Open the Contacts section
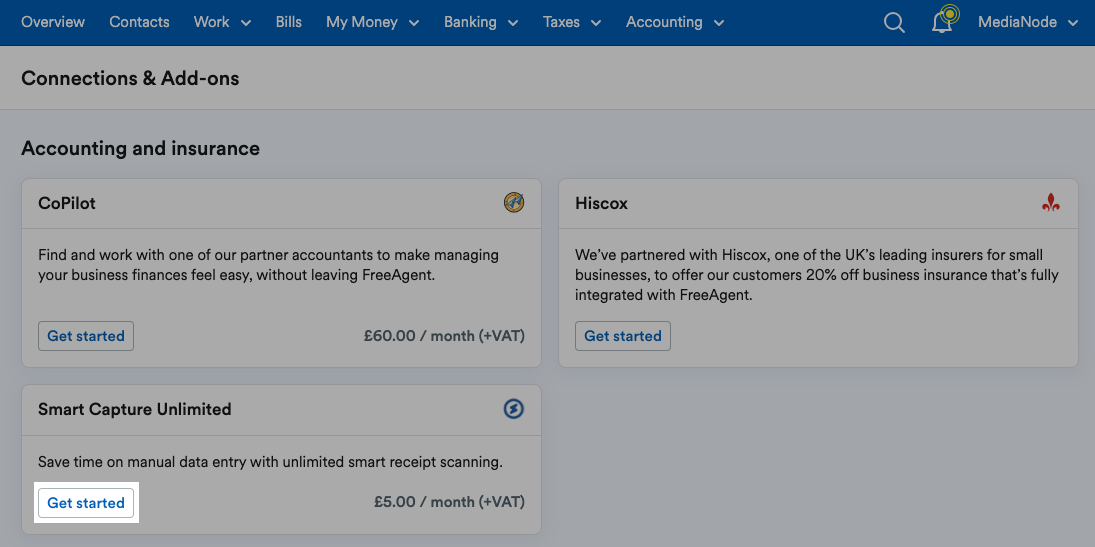Image resolution: width=1095 pixels, height=547 pixels. [x=139, y=22]
